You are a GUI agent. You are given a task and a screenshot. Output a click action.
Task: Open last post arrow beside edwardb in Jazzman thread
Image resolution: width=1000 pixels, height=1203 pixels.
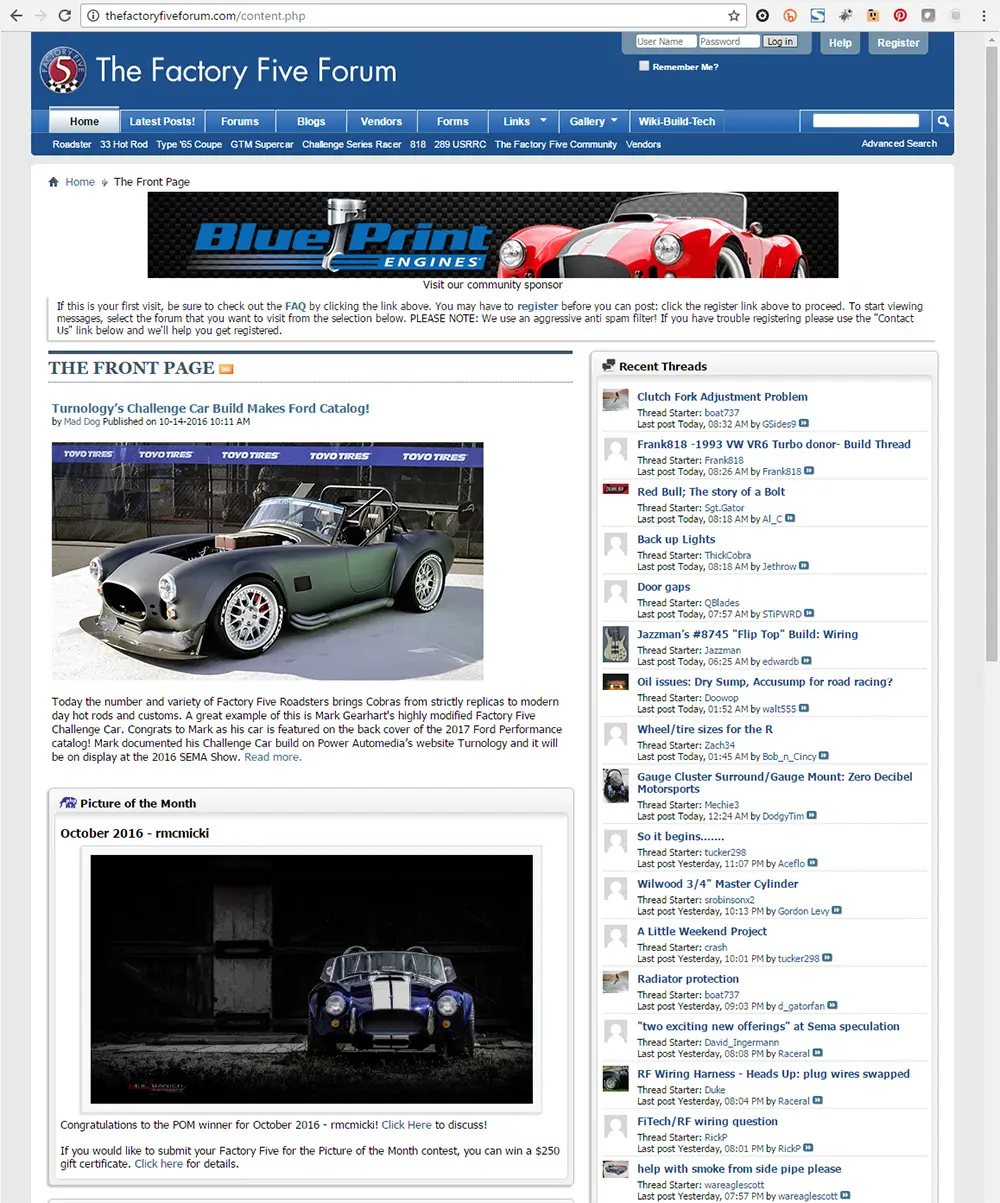click(807, 661)
